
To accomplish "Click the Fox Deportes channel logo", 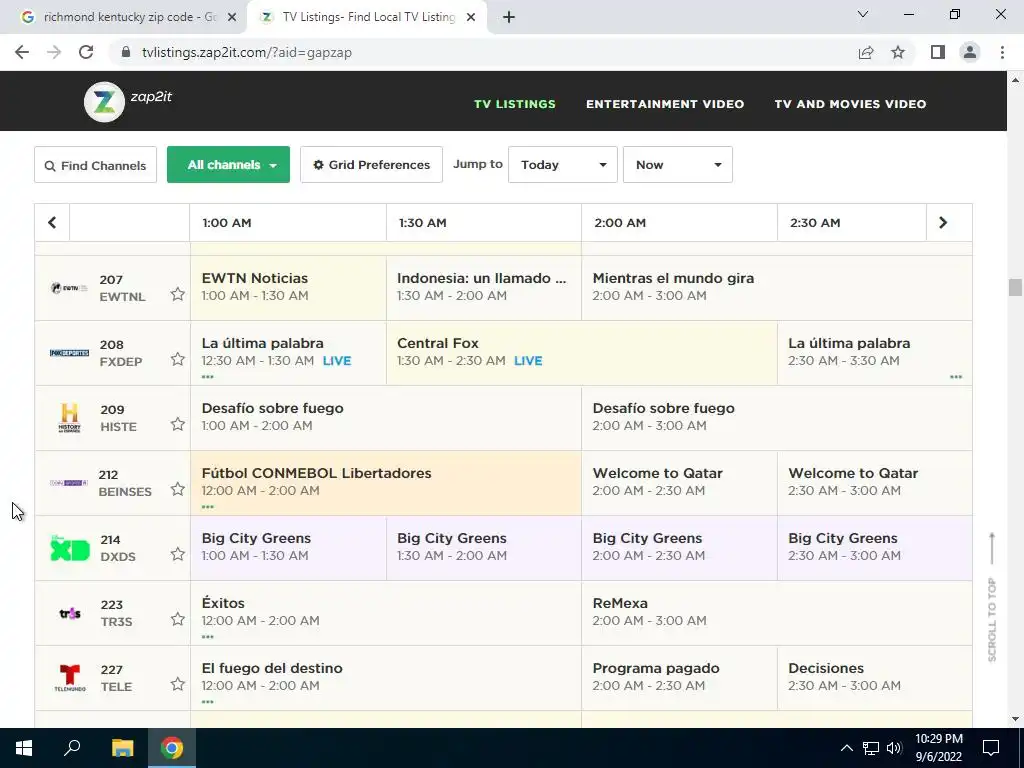I will coord(69,353).
